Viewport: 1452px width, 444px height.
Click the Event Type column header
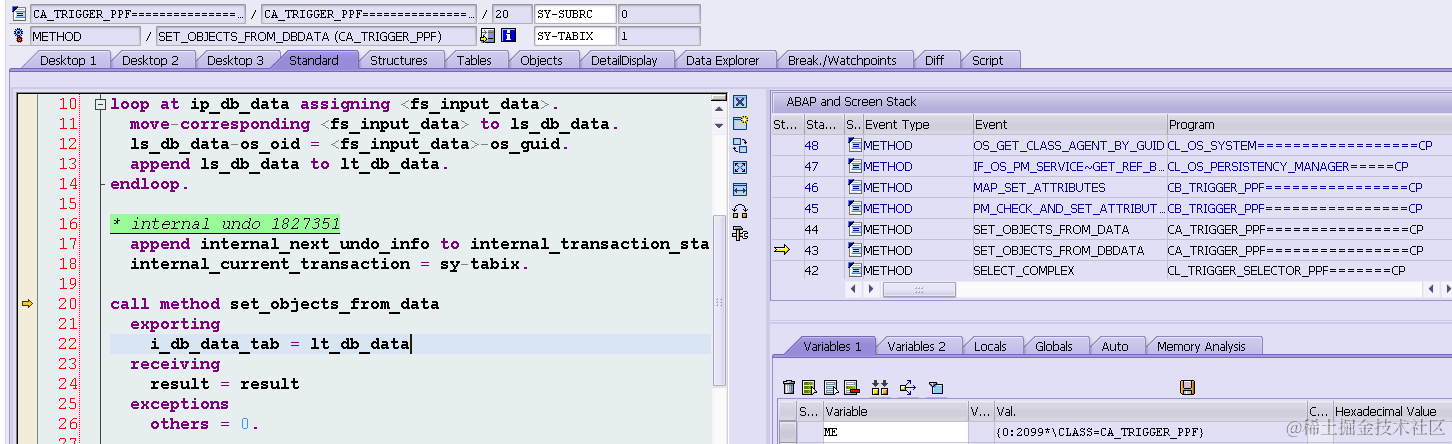(x=917, y=125)
